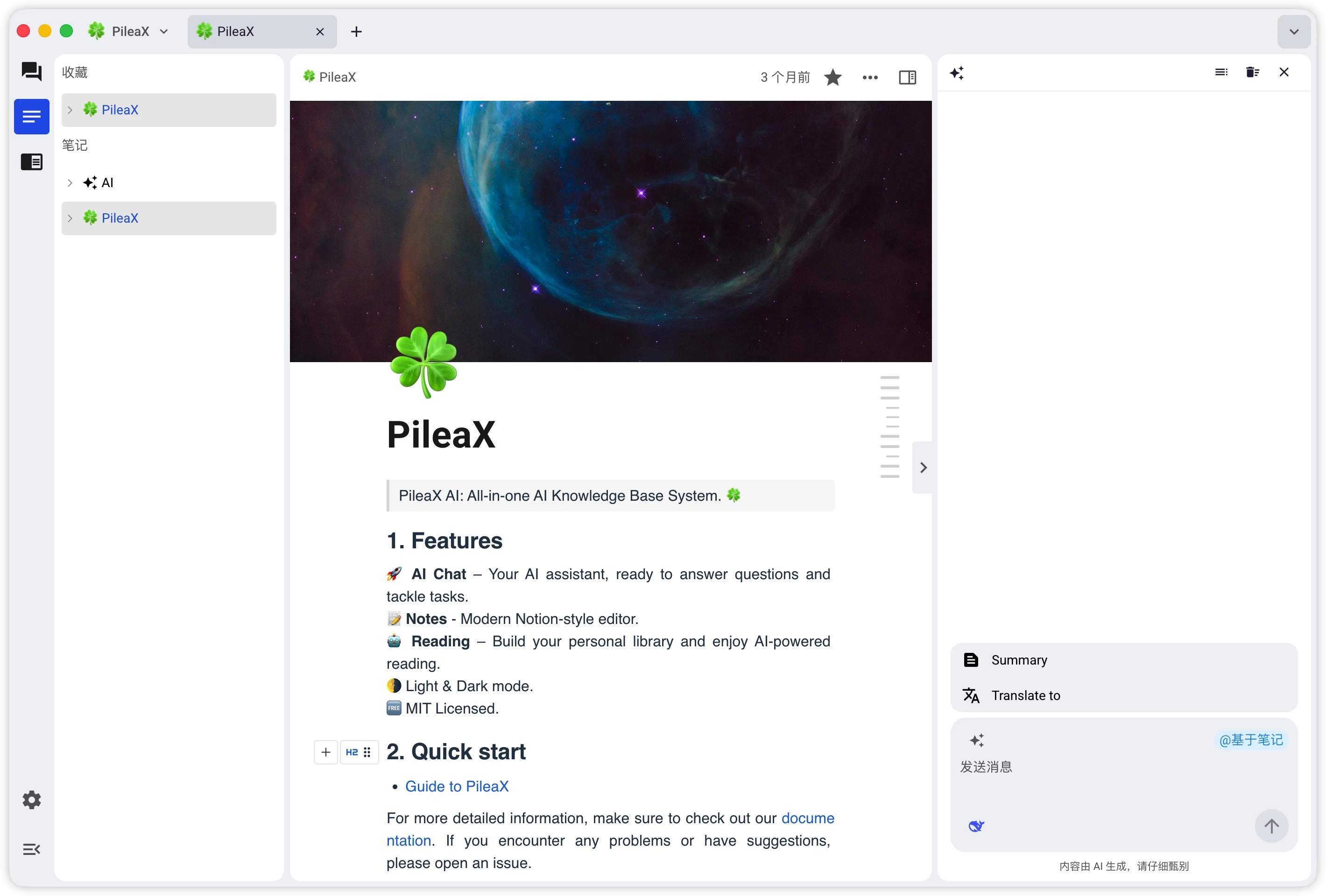
Task: Collapse the right AI panel with chevron
Action: 923,467
